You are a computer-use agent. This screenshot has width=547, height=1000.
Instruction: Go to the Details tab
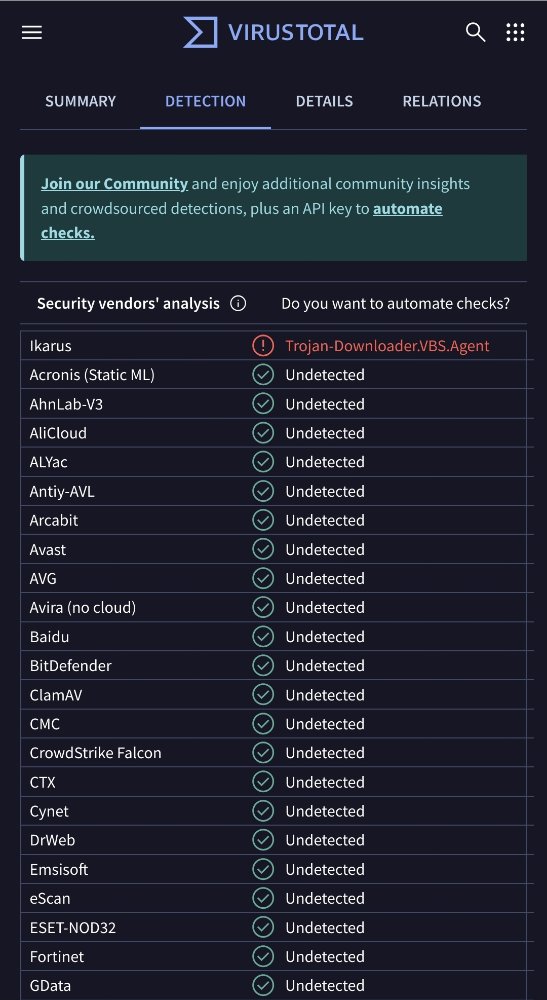coord(324,101)
